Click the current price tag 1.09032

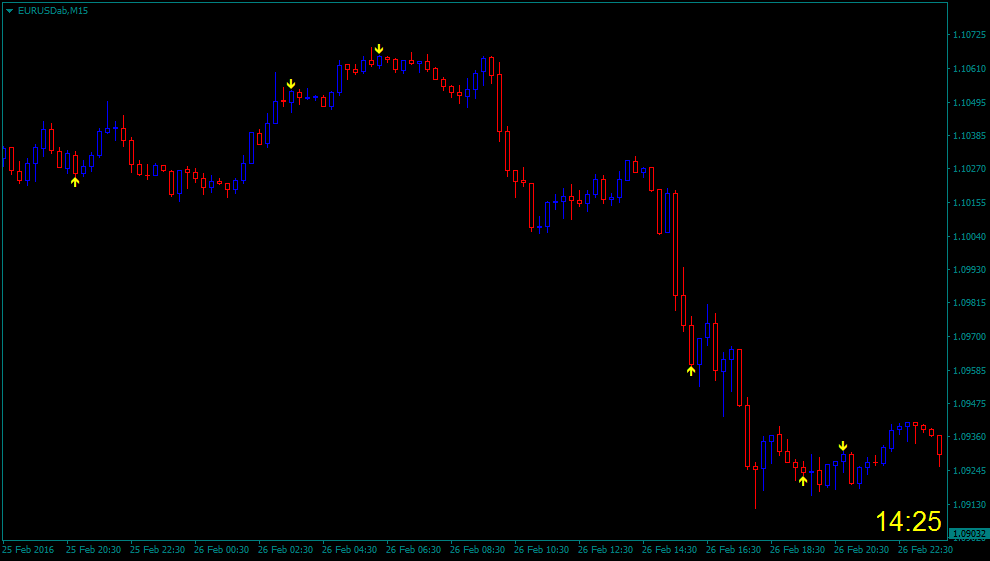(969, 534)
